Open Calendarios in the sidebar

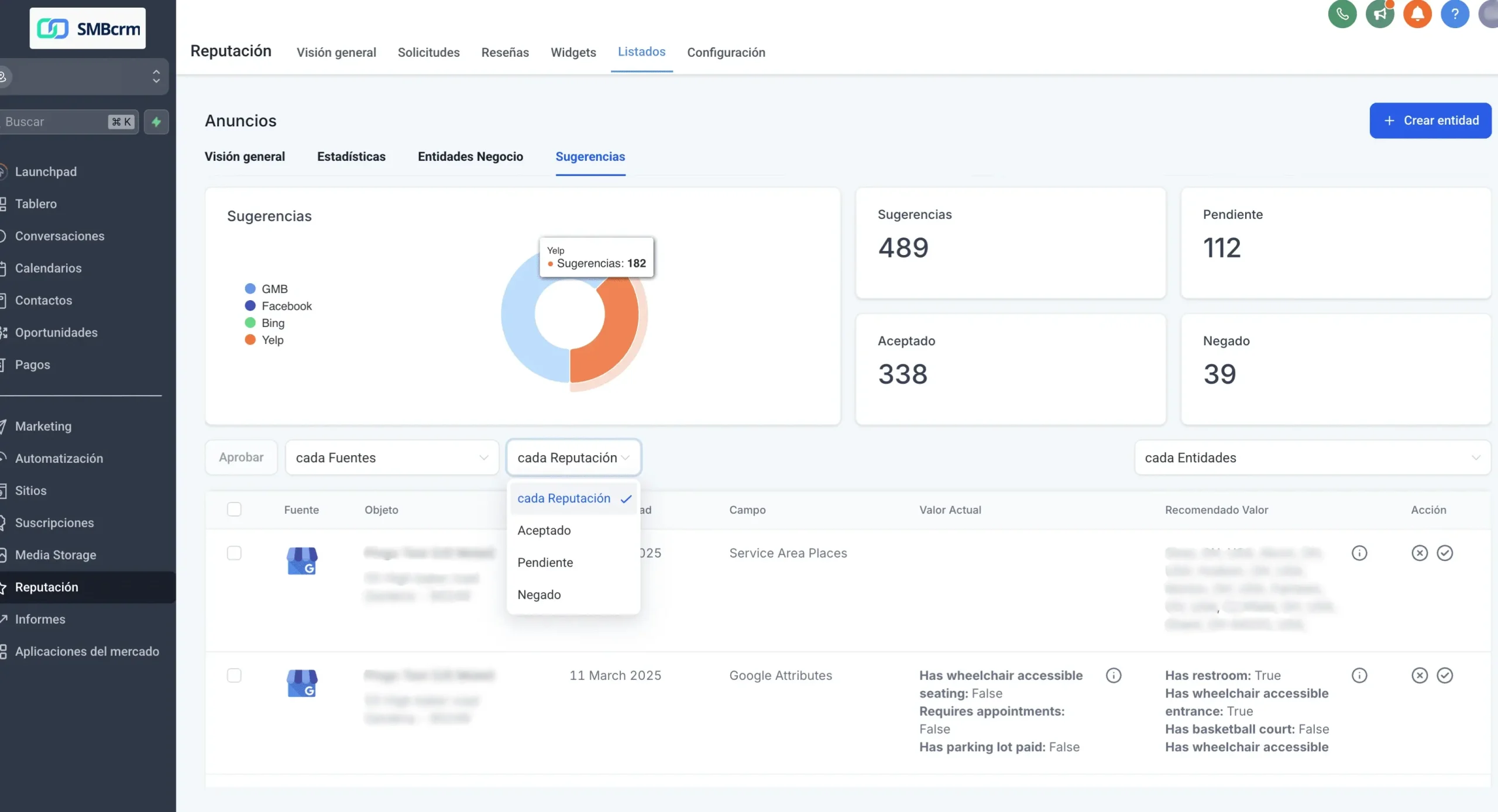click(48, 268)
